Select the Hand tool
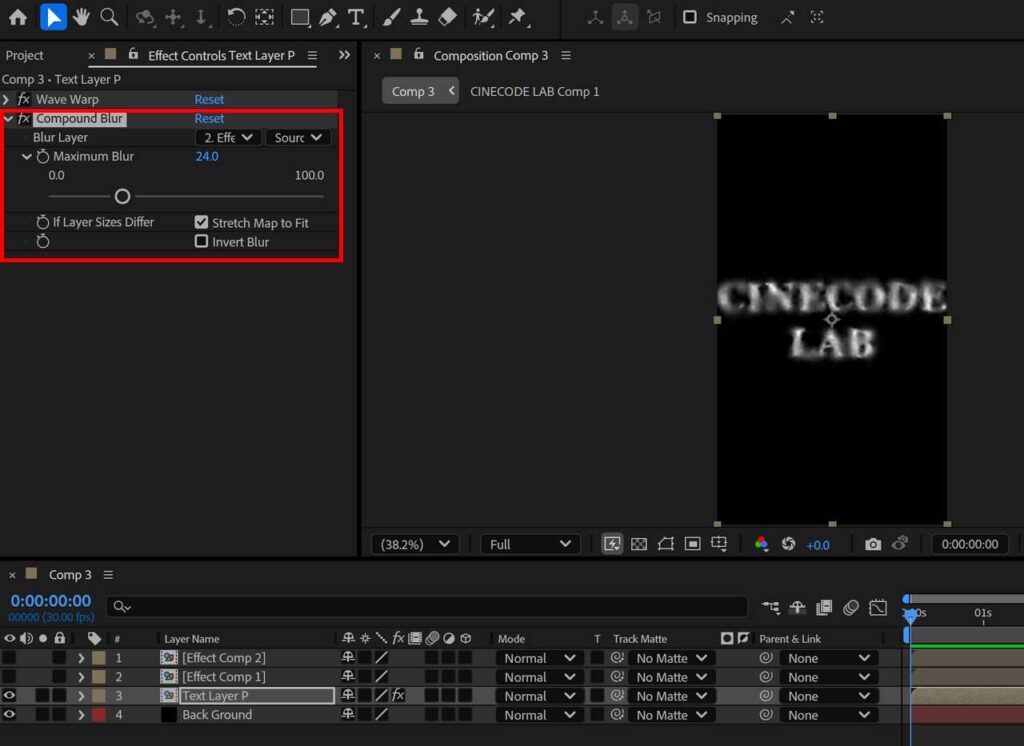The image size is (1024, 746). tap(81, 17)
